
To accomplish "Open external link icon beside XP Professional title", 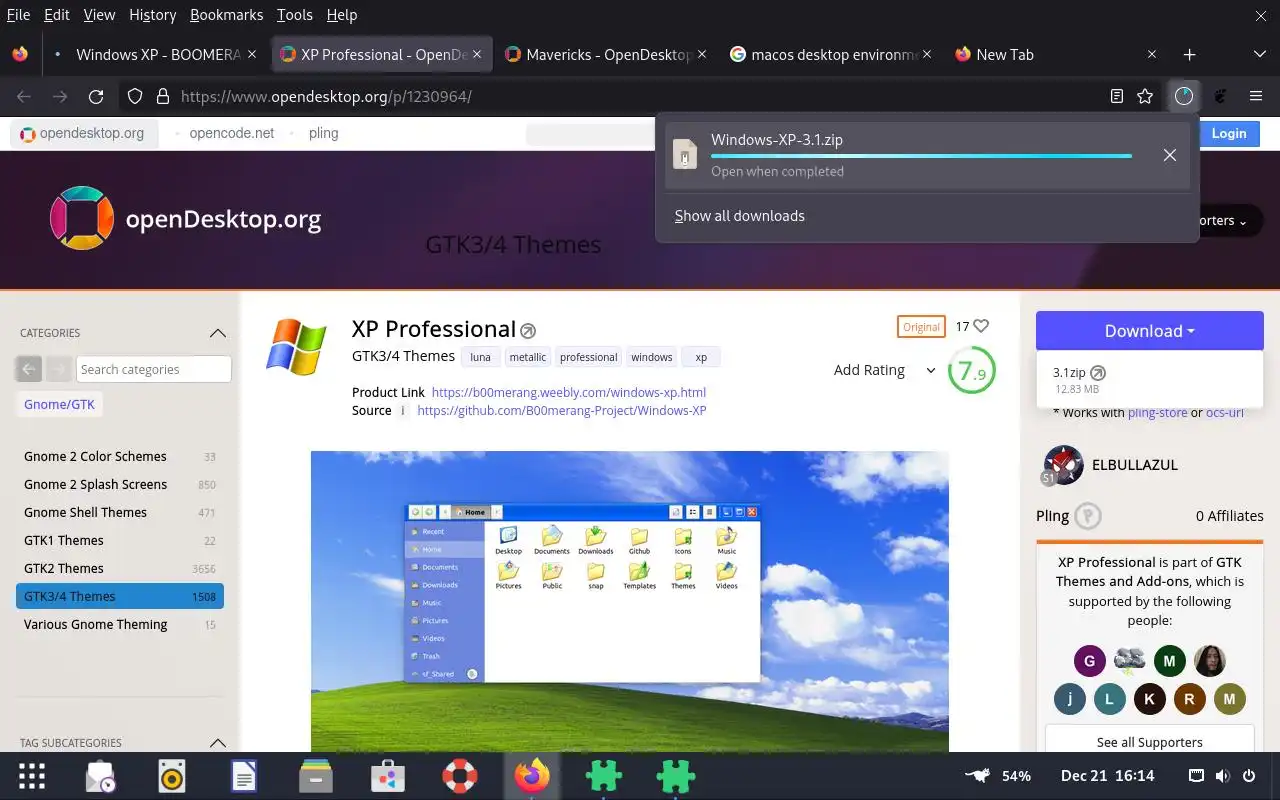I will pos(528,331).
